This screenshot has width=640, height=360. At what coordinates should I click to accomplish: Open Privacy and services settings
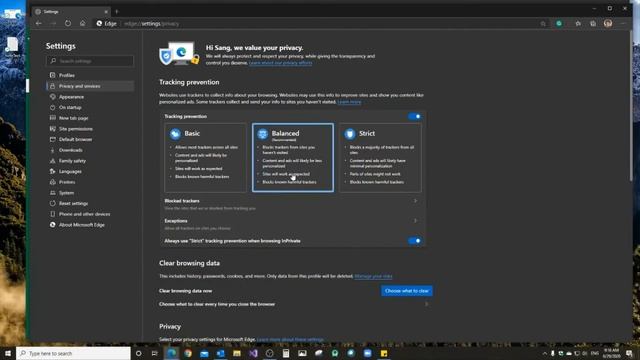point(90,86)
